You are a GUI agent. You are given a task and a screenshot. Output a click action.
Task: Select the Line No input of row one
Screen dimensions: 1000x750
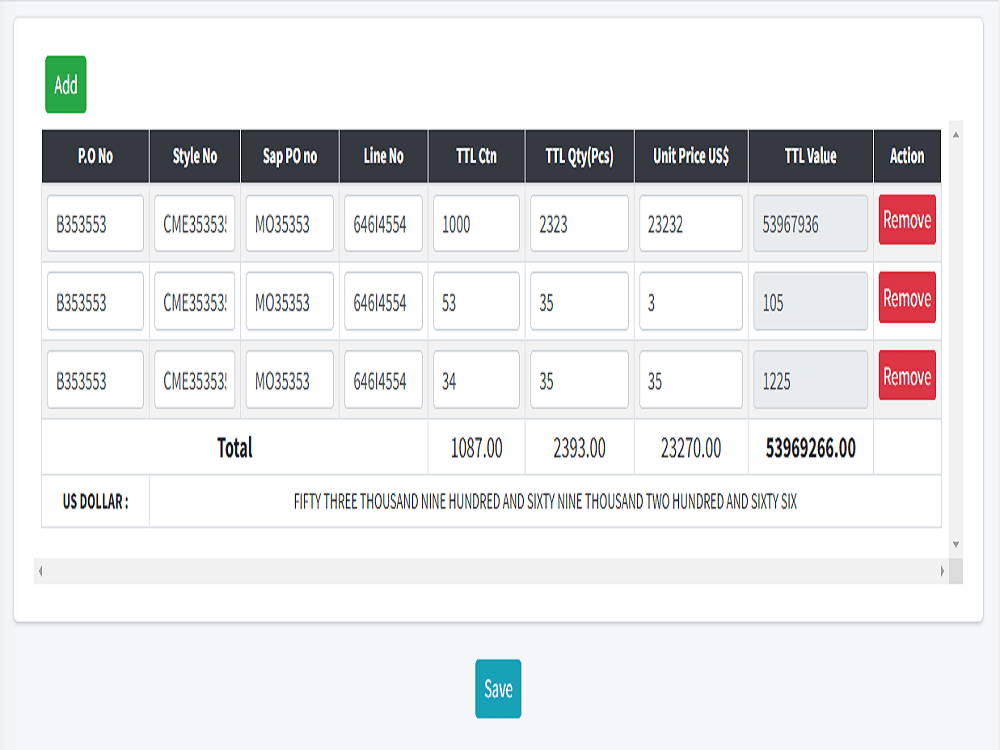click(383, 222)
